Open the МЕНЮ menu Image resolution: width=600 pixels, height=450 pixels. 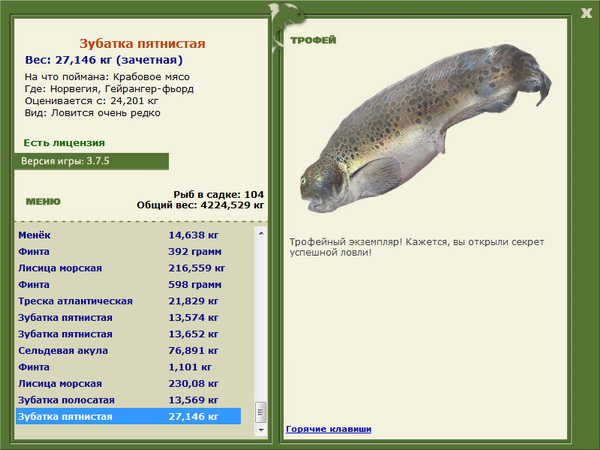[43, 201]
